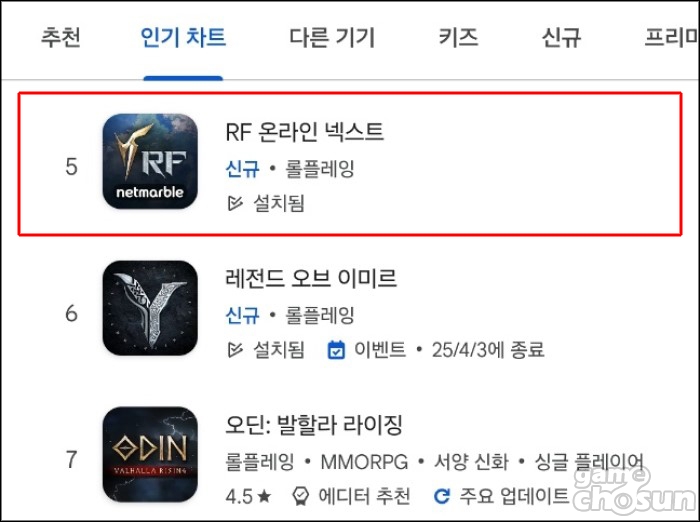Click the calendar 이벤트 icon

(x=336, y=350)
